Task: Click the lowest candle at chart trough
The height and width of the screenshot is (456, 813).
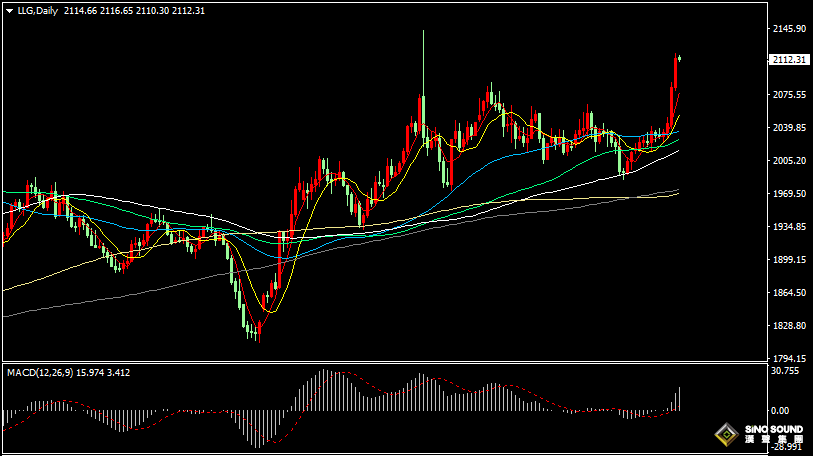Action: (257, 330)
